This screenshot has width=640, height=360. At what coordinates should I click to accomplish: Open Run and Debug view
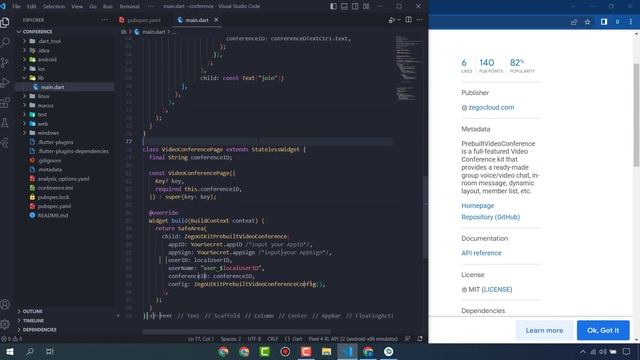pyautogui.click(x=5, y=82)
